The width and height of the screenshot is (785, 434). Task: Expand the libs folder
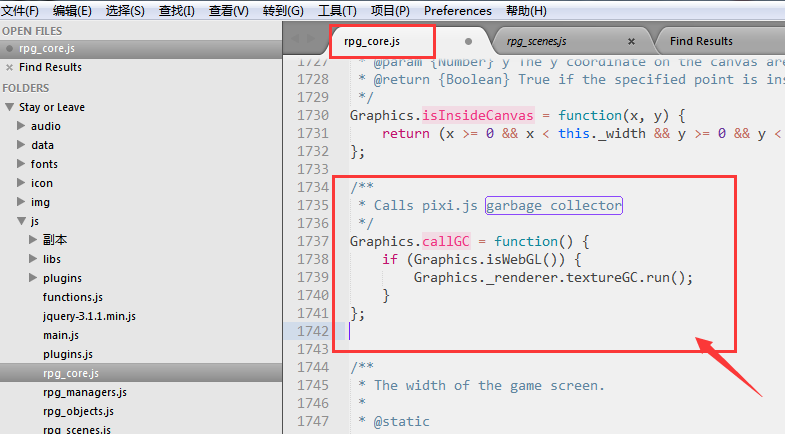[33, 259]
